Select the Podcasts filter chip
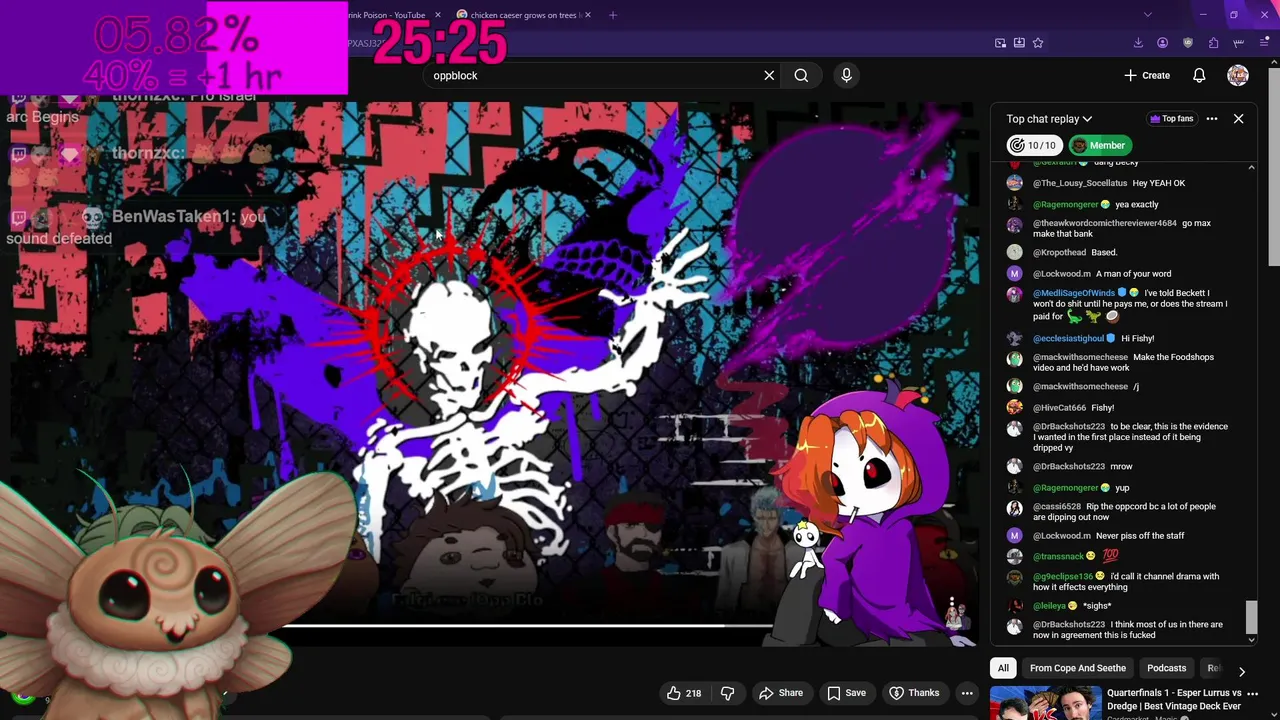Viewport: 1280px width, 720px height. [1166, 668]
